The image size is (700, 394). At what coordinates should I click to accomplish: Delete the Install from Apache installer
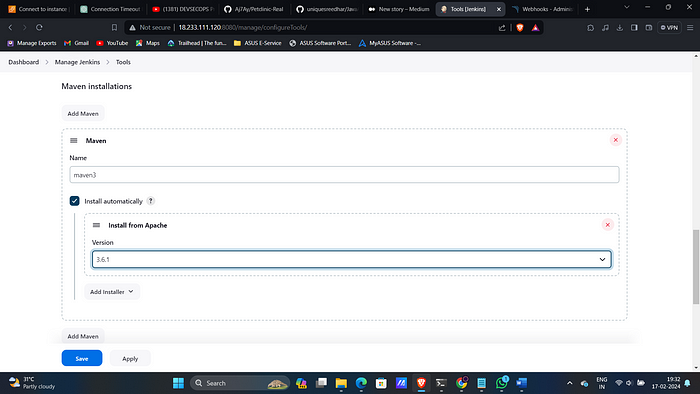(x=608, y=225)
